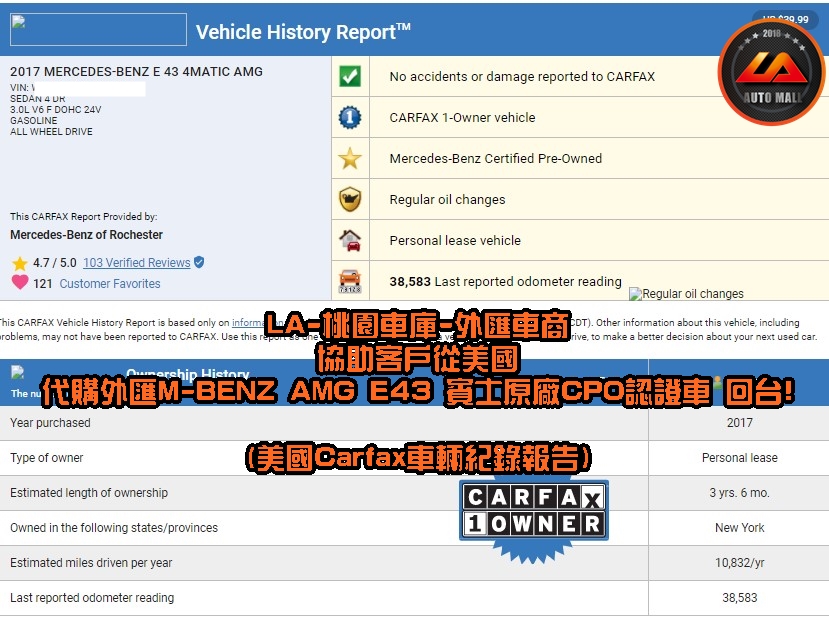This screenshot has width=829, height=619.
Task: Click the pink heart favorites icon
Action: (x=20, y=282)
